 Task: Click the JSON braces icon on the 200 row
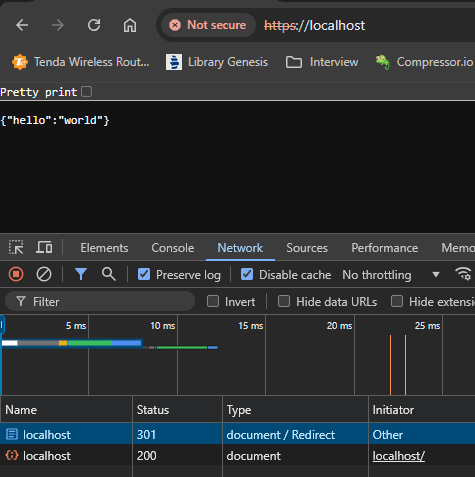pyautogui.click(x=12, y=455)
